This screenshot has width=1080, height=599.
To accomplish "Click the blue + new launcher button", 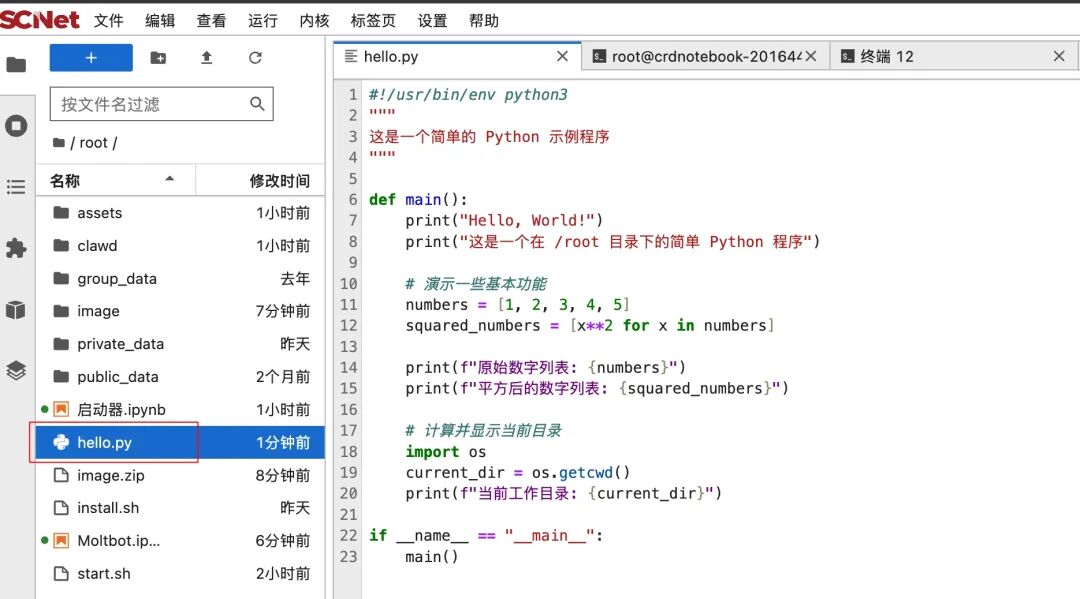I will pyautogui.click(x=91, y=58).
